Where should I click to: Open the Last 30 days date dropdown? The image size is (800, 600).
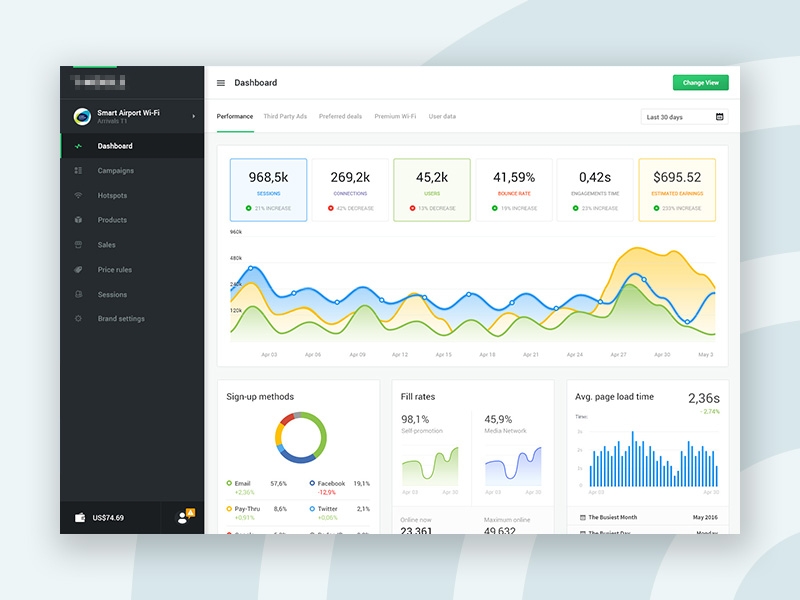pos(685,117)
